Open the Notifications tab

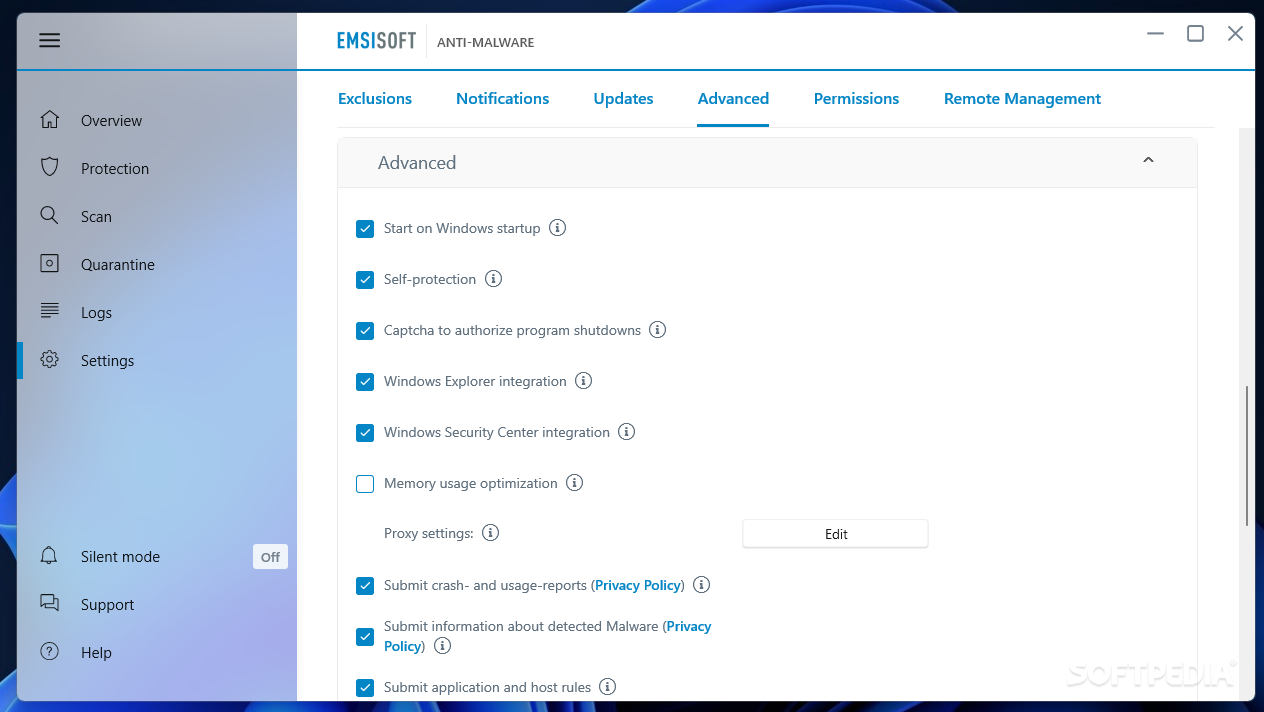[502, 98]
